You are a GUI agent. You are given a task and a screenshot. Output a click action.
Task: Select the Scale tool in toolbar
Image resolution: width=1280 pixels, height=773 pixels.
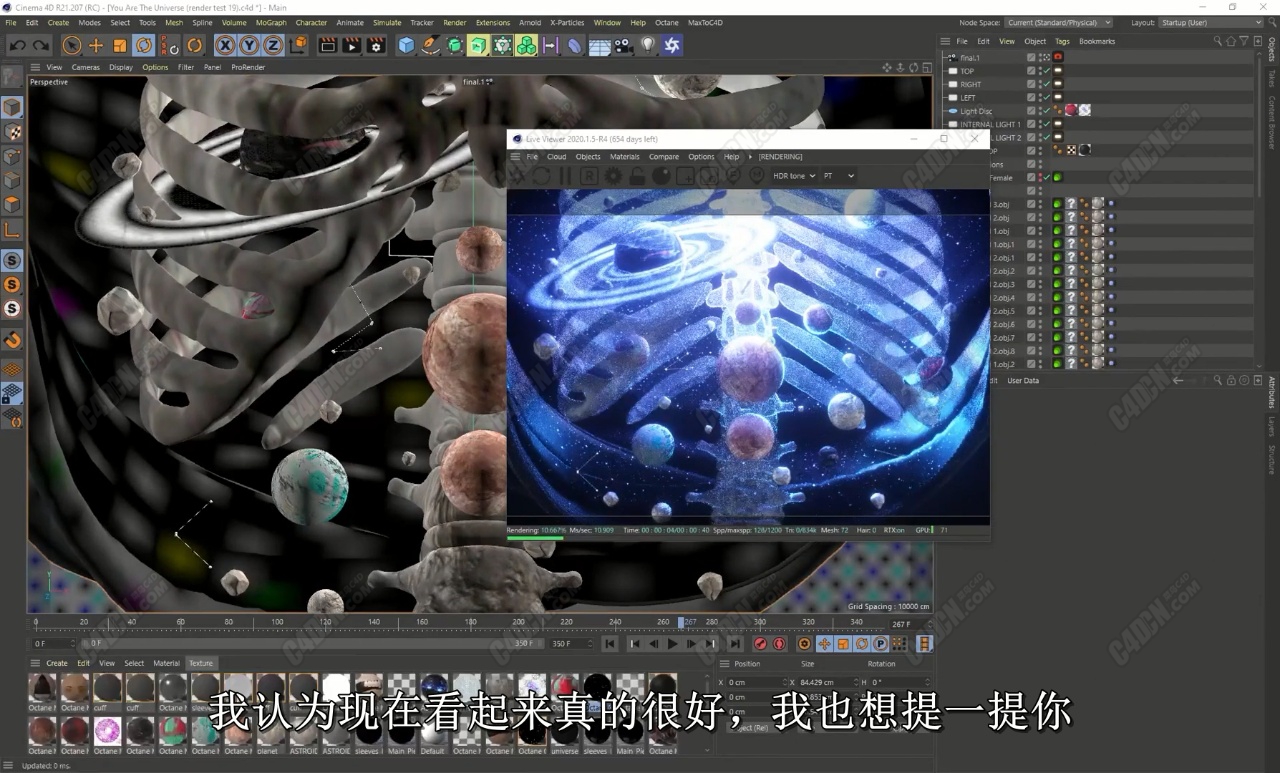(x=120, y=45)
